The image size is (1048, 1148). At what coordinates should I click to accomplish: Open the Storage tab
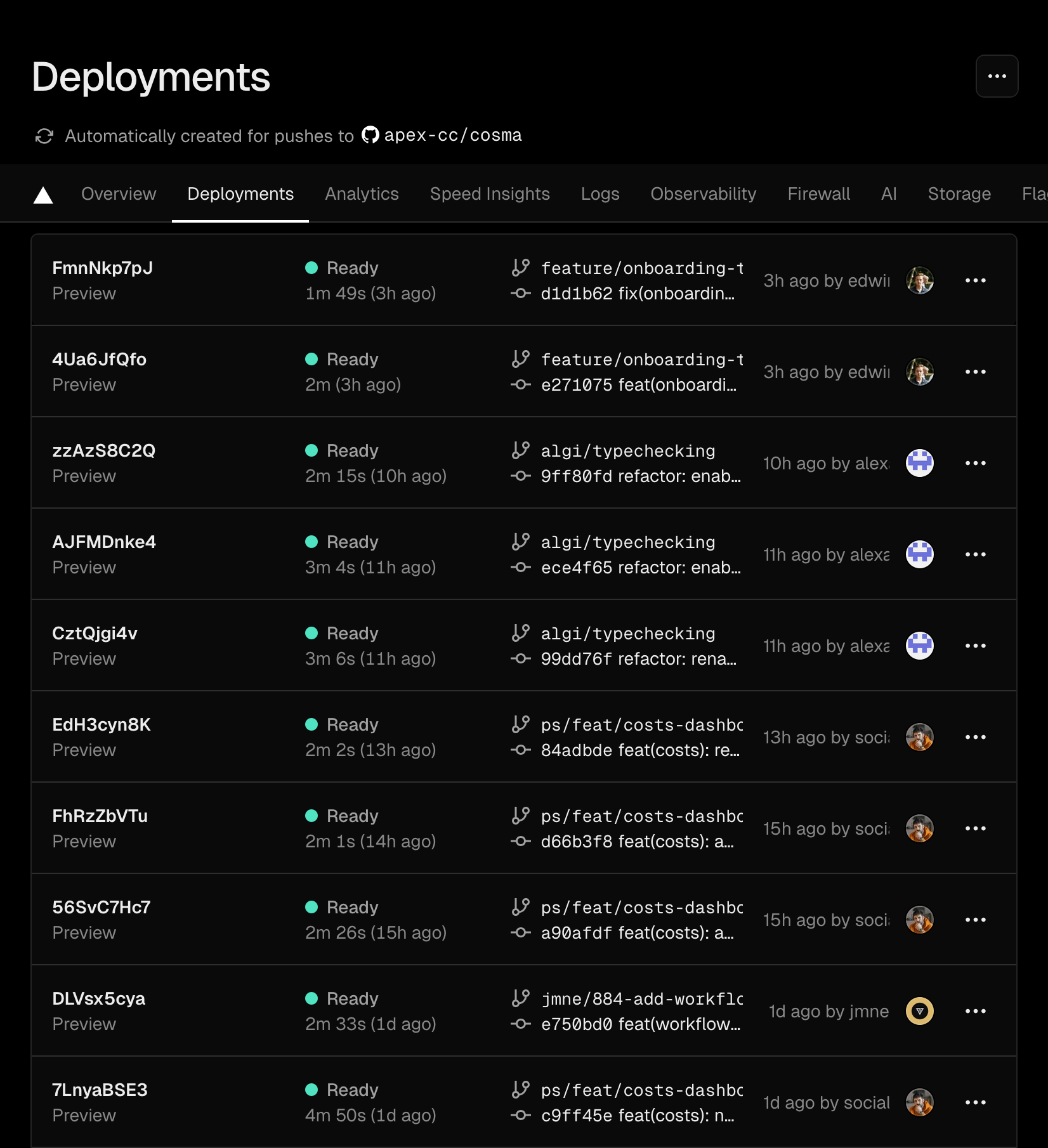(x=959, y=194)
